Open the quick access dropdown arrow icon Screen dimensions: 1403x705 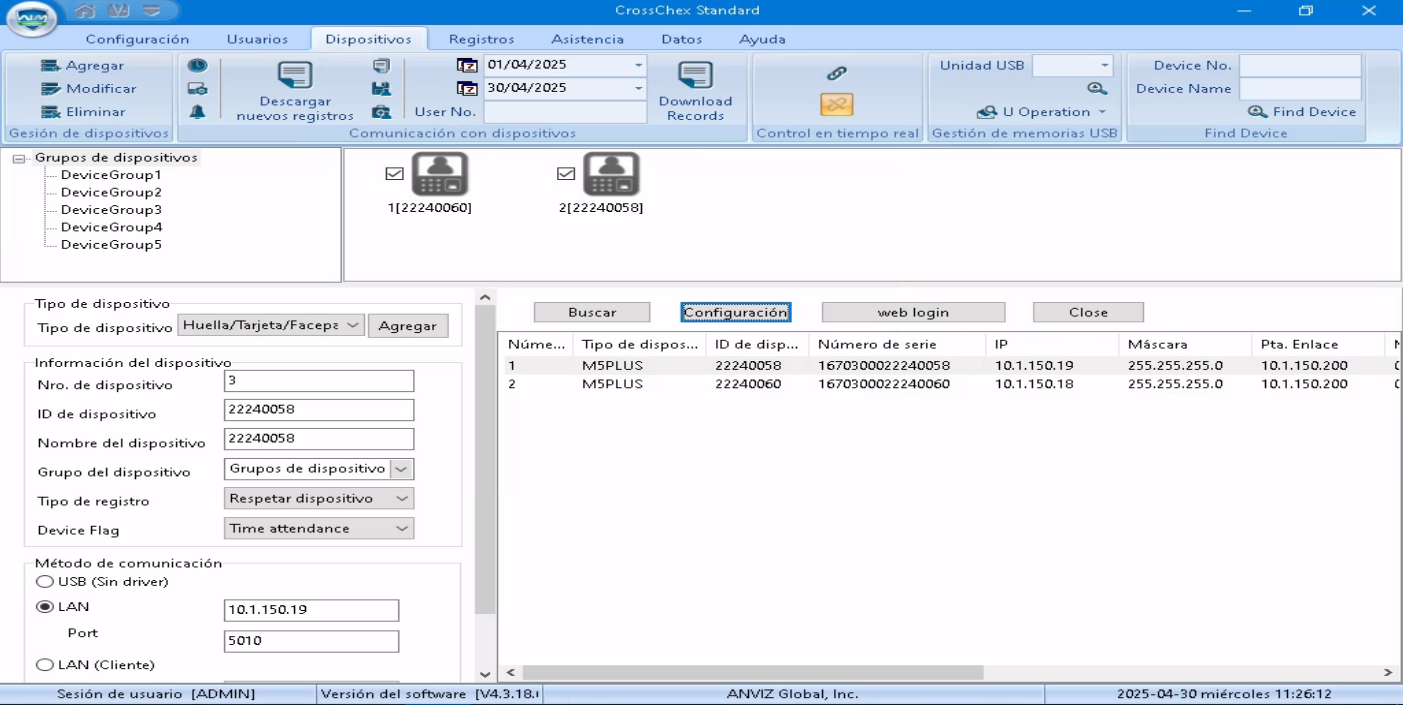pos(152,11)
